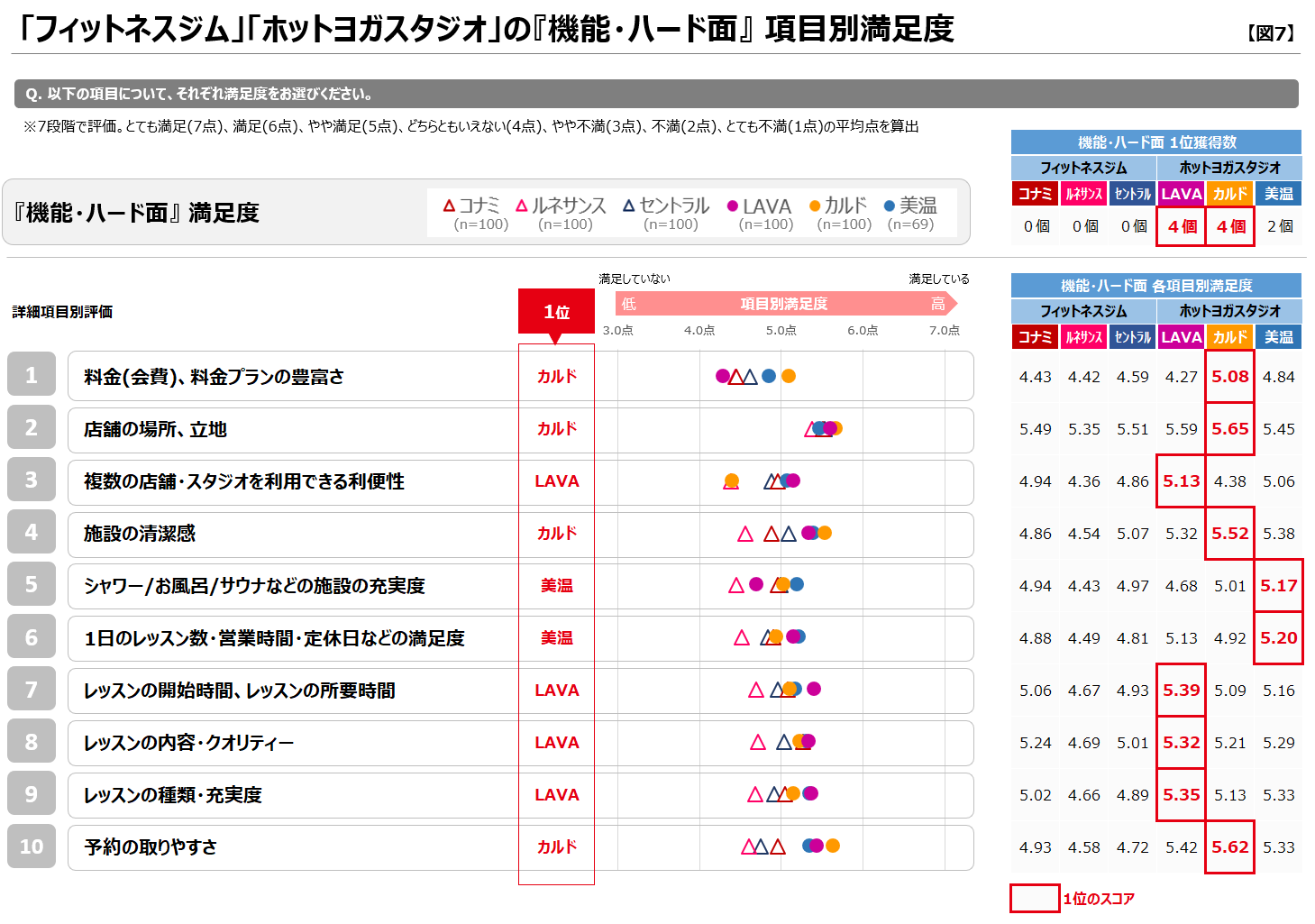Select the grey number 3 row badge
Screen dimensions: 1315x924
(32, 480)
